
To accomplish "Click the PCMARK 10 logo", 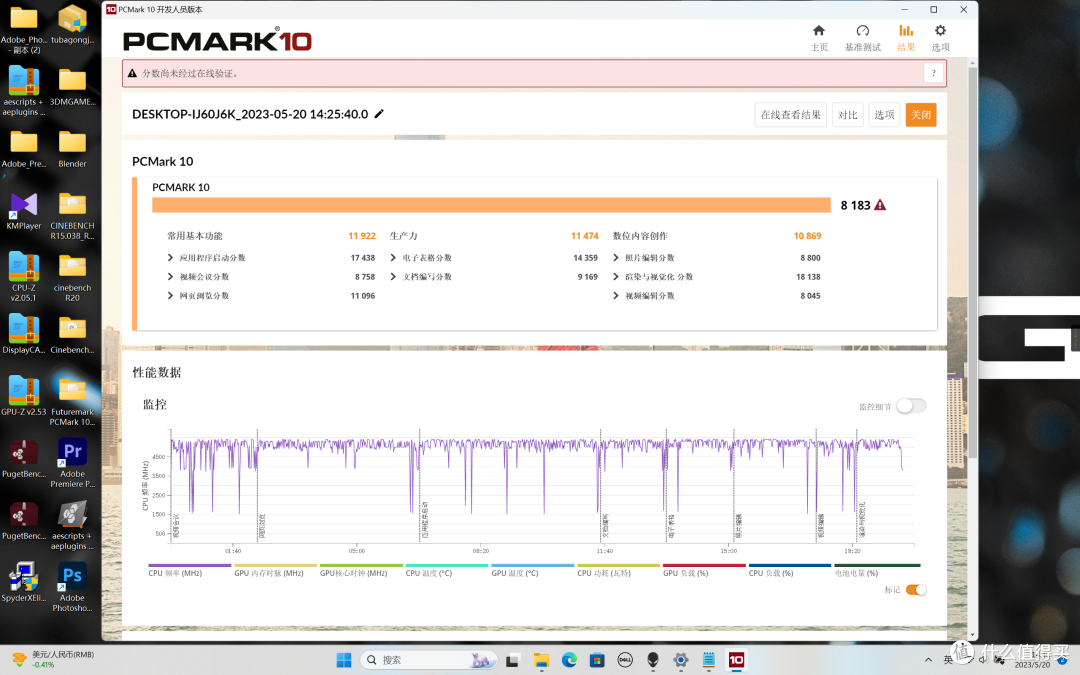I will click(217, 41).
